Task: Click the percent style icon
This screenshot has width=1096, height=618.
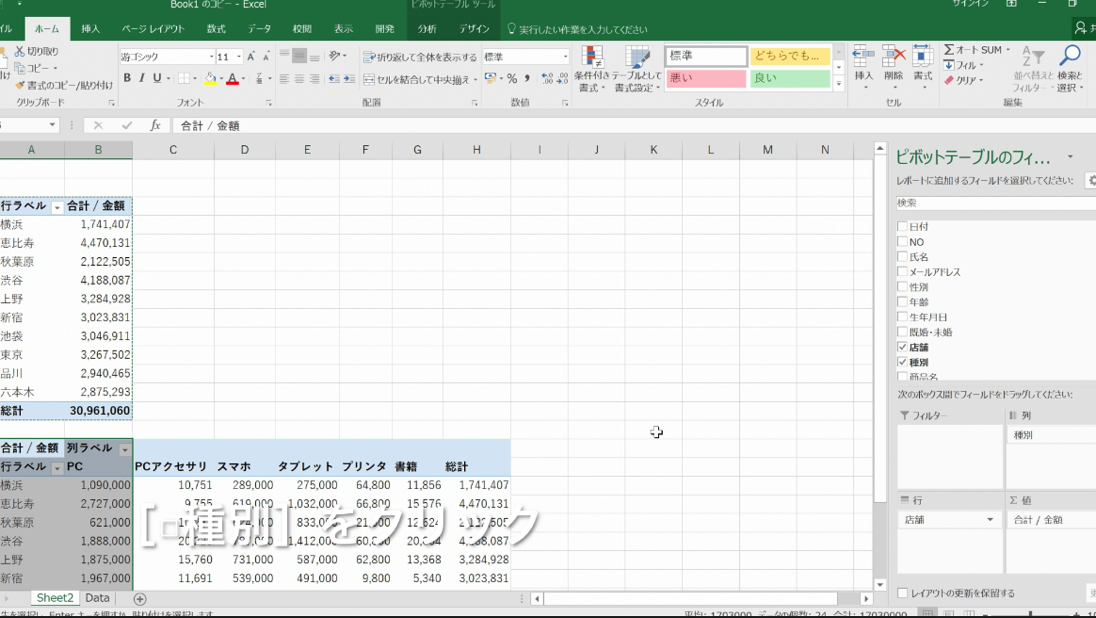Action: click(512, 78)
